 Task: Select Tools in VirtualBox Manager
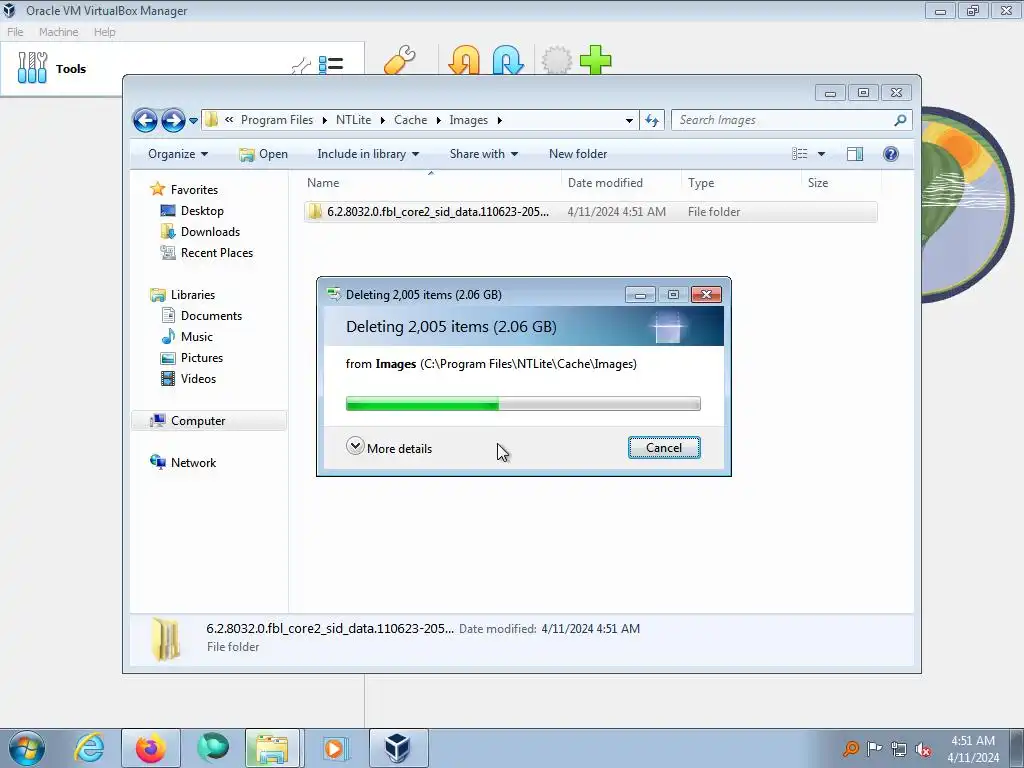tap(52, 69)
